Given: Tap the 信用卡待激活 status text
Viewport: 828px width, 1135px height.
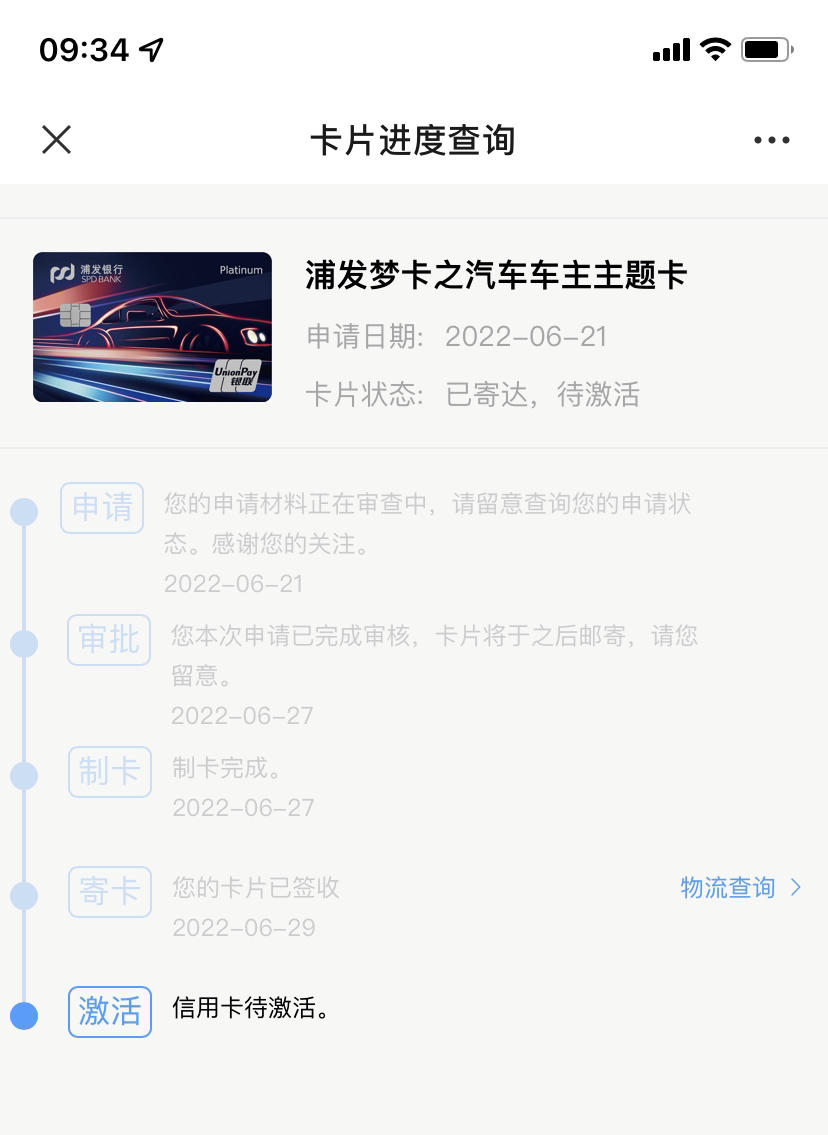Looking at the screenshot, I should 250,1008.
